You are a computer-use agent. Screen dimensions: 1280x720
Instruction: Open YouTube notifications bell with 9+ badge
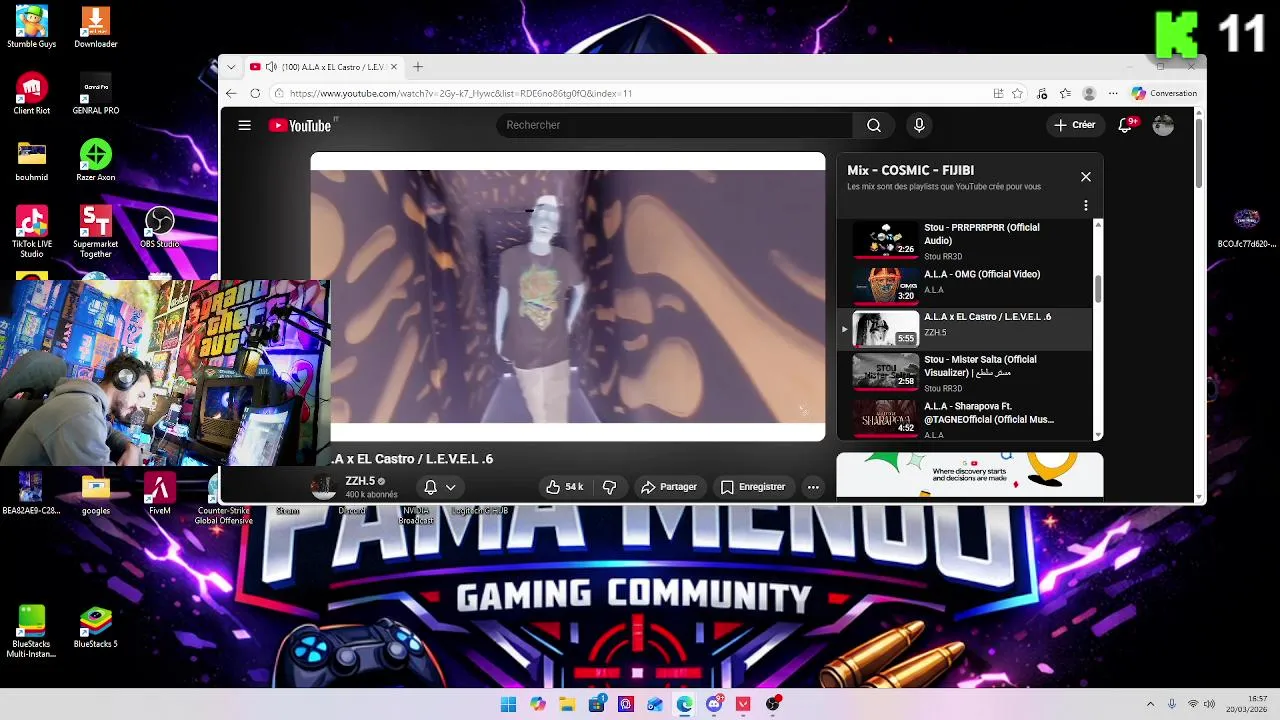(1127, 124)
